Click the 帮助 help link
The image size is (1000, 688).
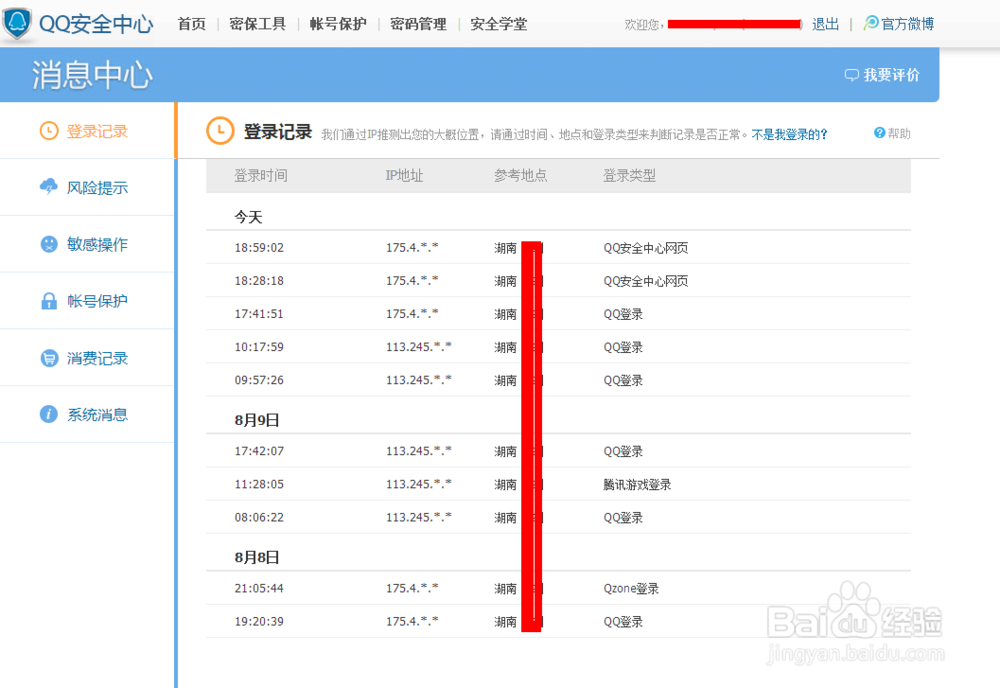pos(899,133)
